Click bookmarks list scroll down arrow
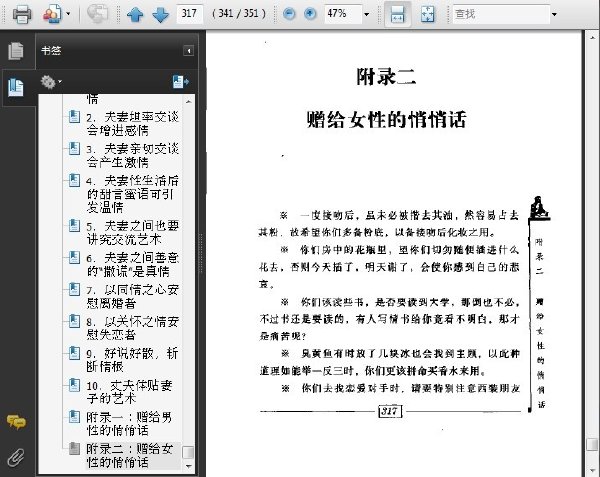 [x=188, y=466]
